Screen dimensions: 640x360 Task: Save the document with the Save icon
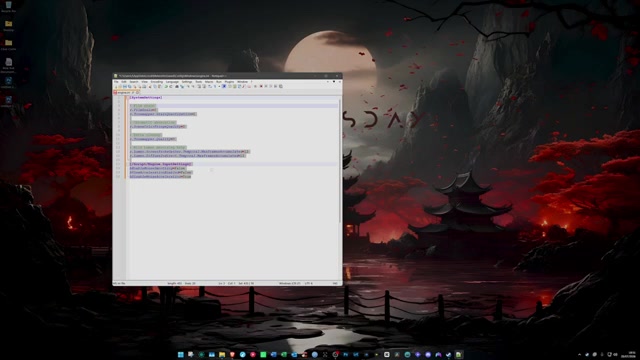click(x=125, y=87)
